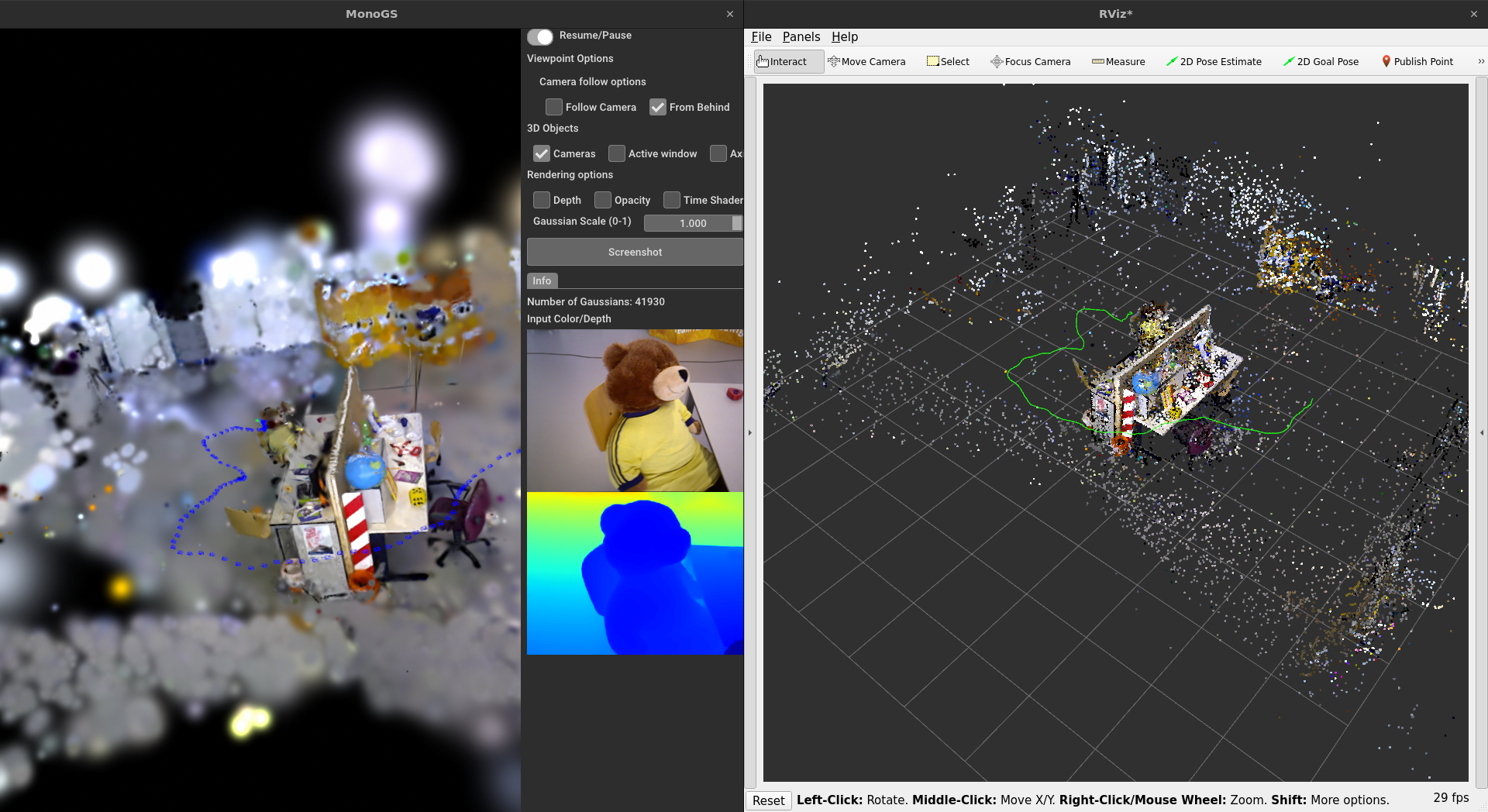Screen dimensions: 1488x812
Task: Click the Reset button in RViz
Action: pos(769,800)
